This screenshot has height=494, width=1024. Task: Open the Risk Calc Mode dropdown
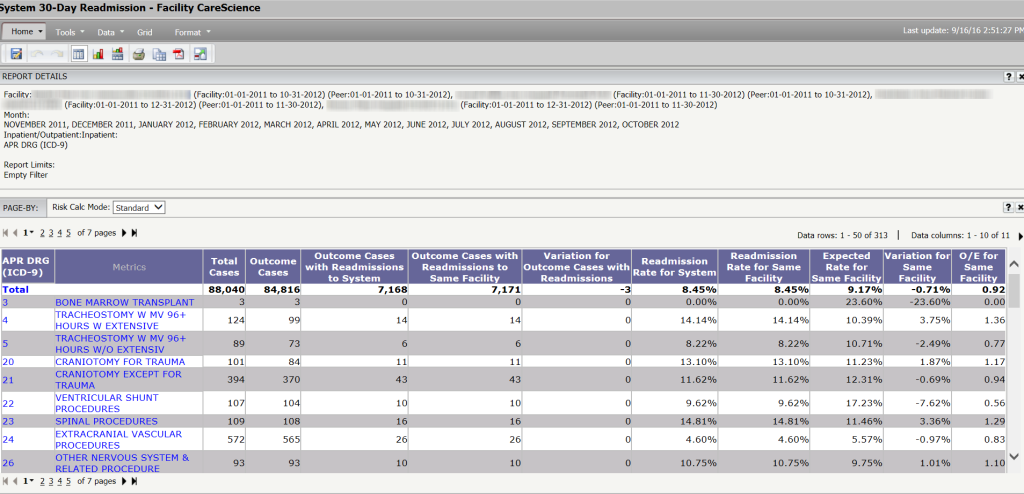coord(138,207)
